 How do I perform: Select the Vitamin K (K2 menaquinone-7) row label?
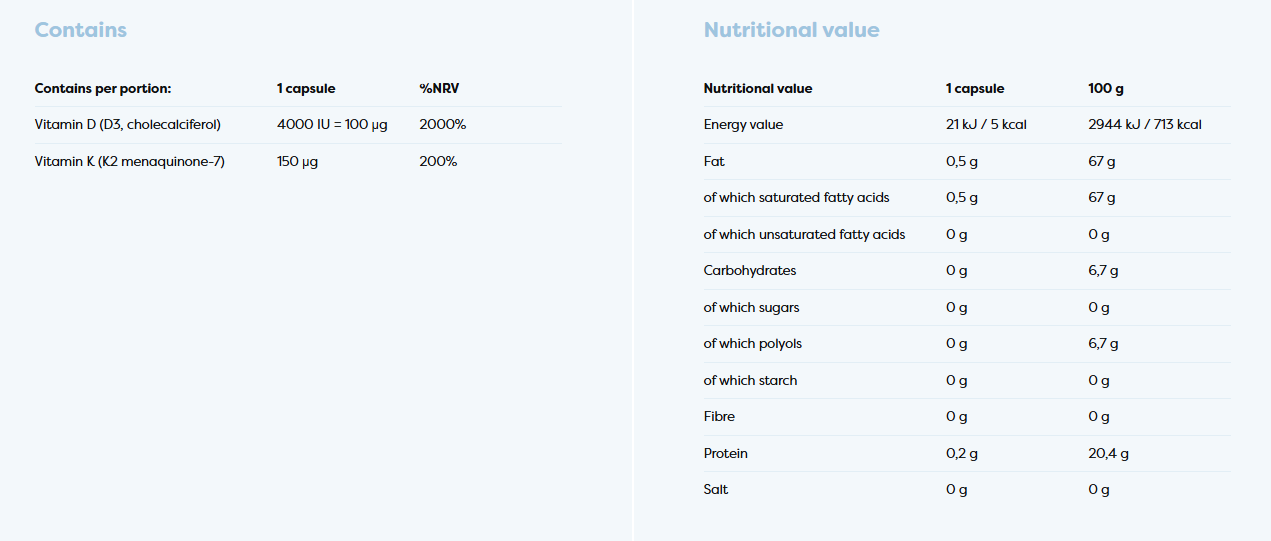point(130,161)
